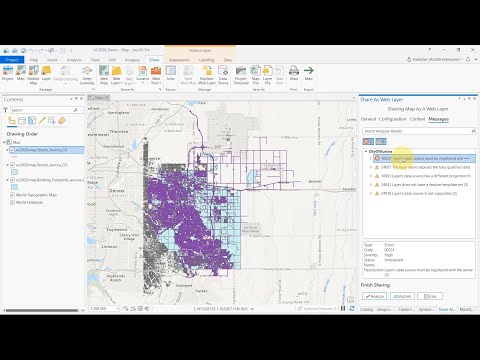Click the Publish button
Screen dimensions: 480x360
click(402, 296)
